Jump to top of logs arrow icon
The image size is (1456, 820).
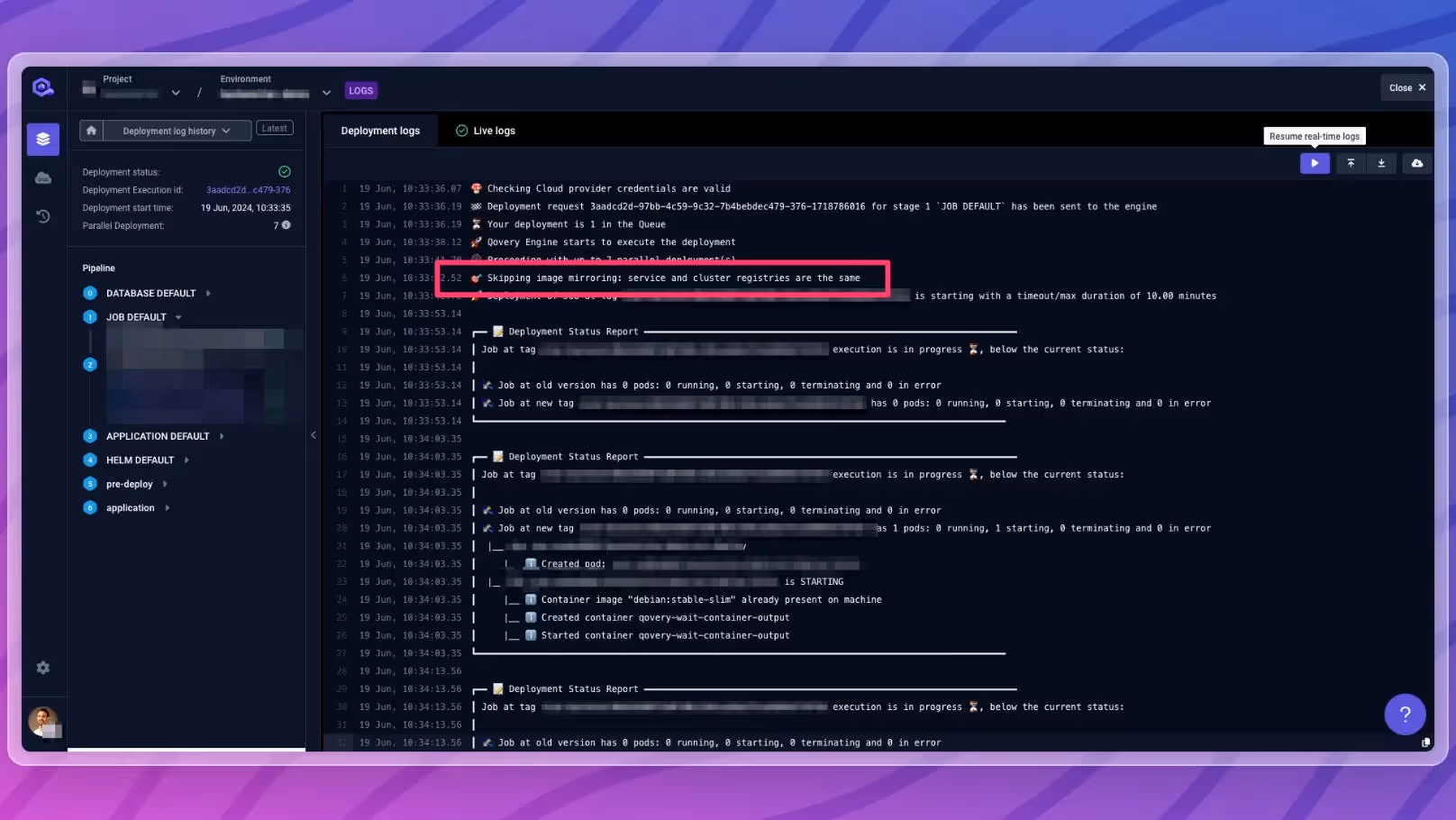1351,164
